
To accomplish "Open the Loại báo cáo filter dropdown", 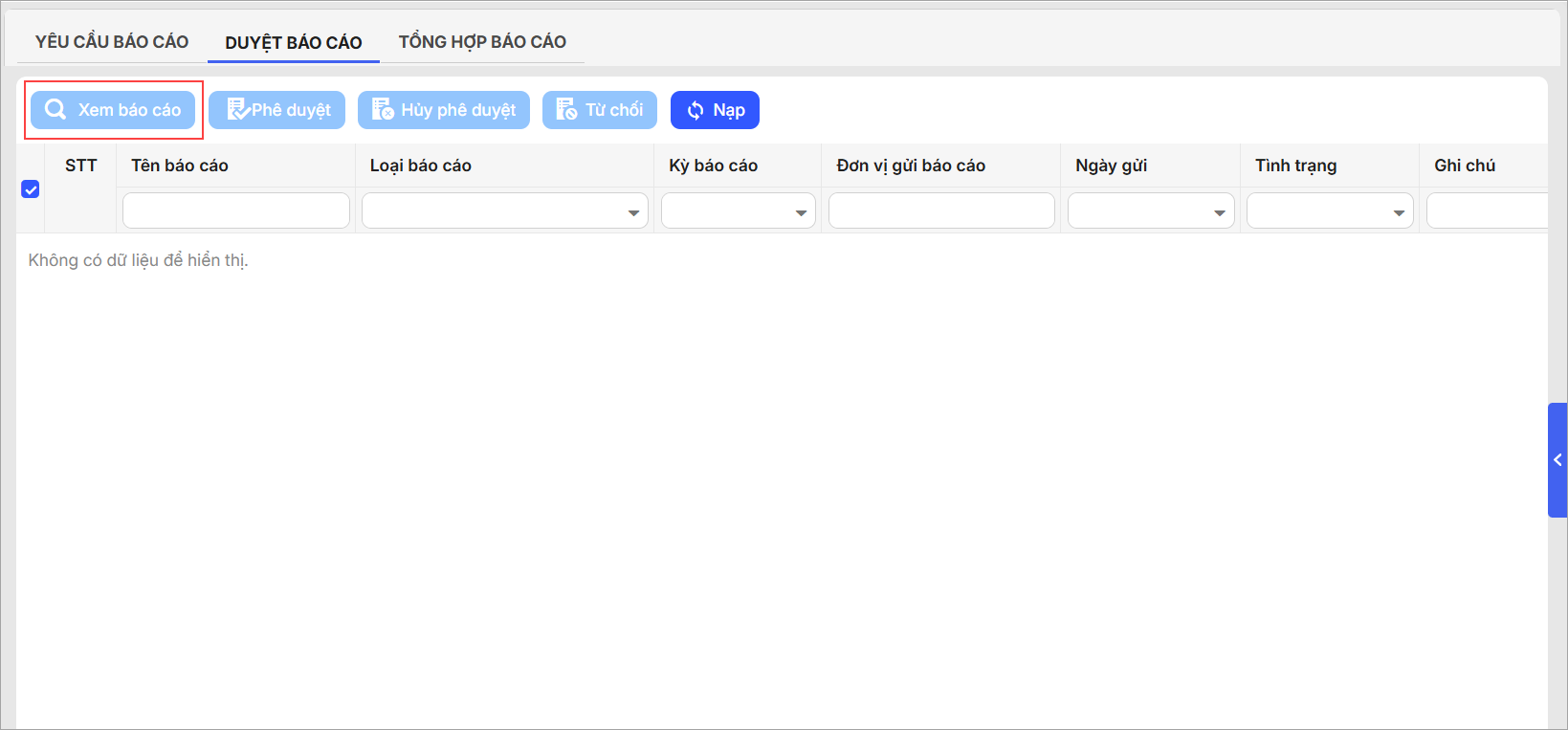I will point(633,212).
